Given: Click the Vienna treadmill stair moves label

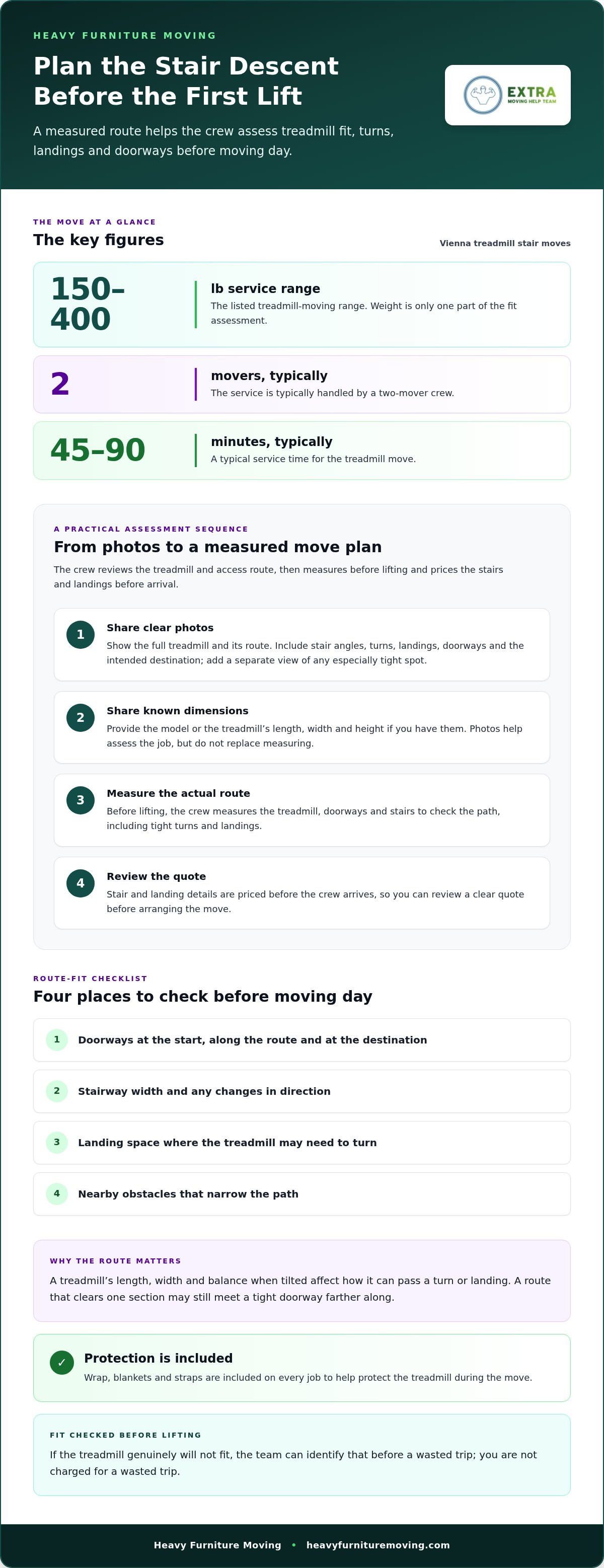Looking at the screenshot, I should point(505,244).
